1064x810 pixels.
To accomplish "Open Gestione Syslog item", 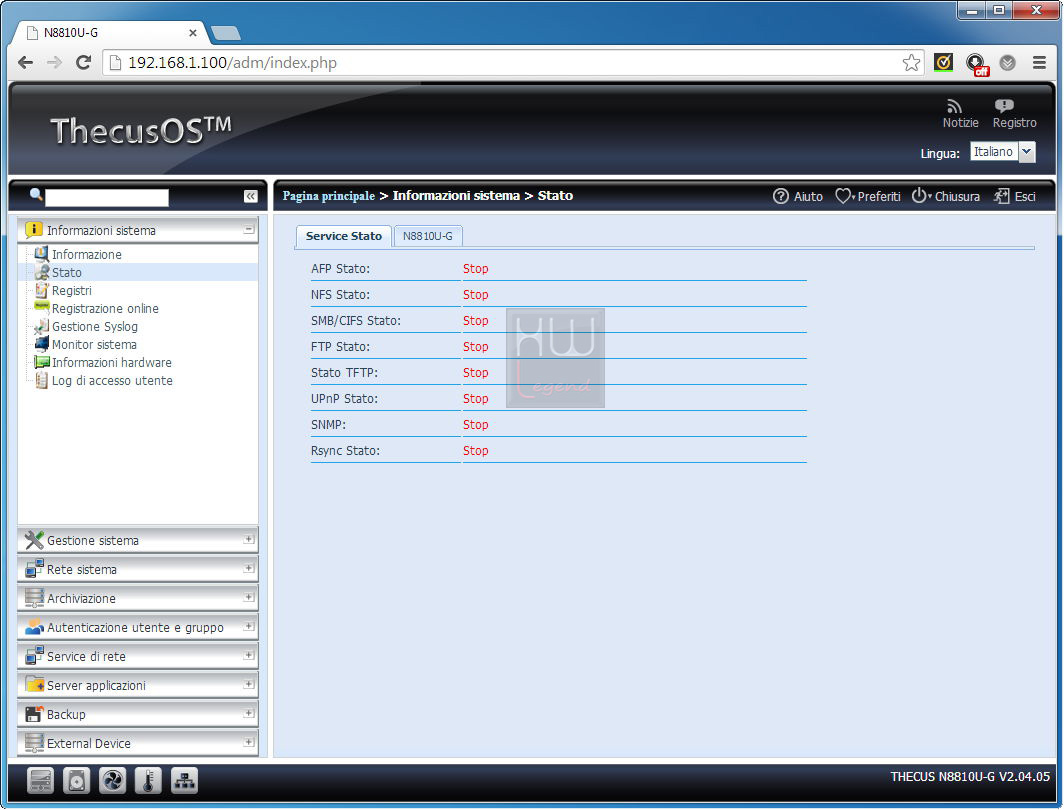I will tap(95, 327).
